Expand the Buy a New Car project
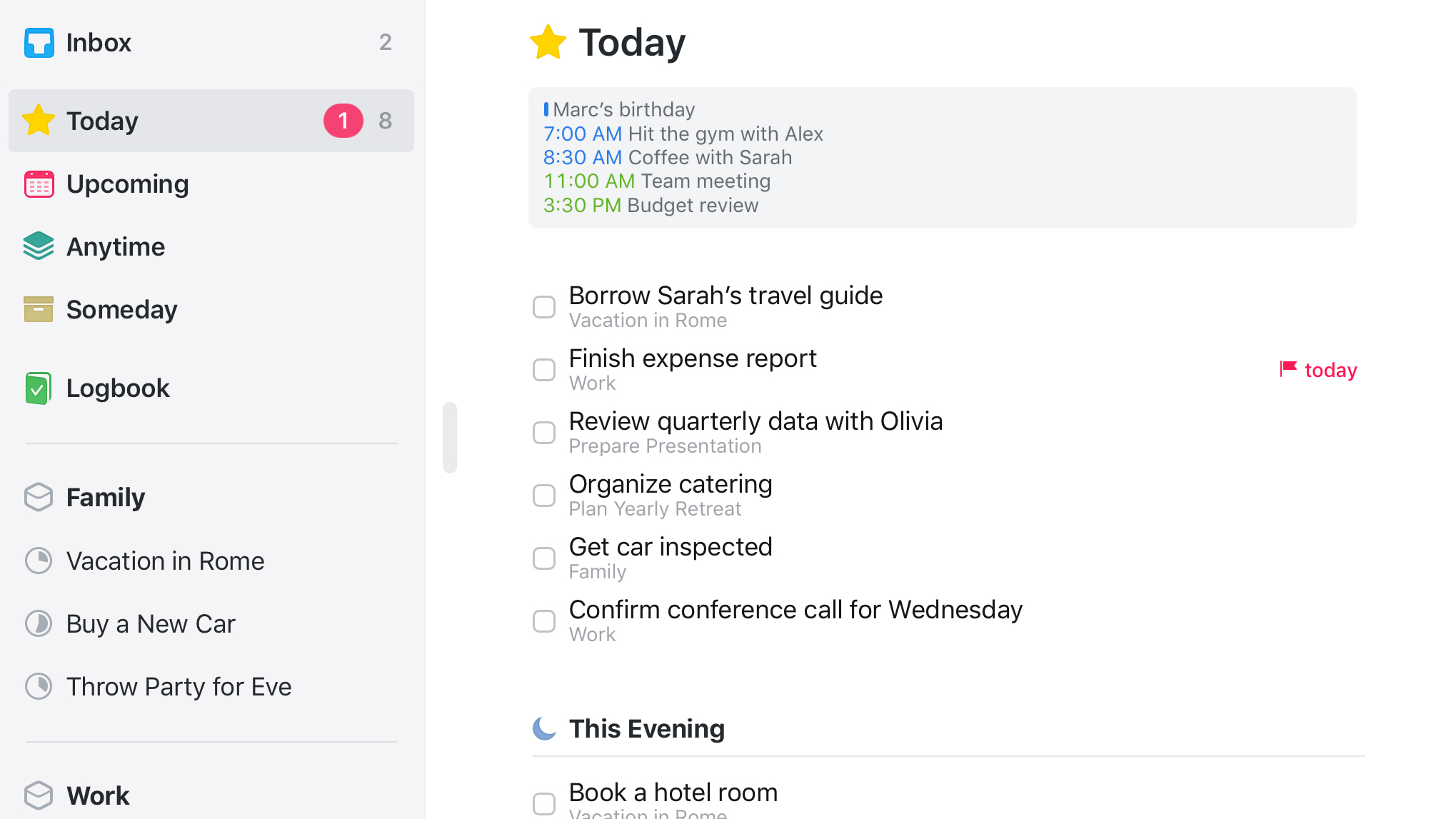1456x819 pixels. (x=150, y=623)
